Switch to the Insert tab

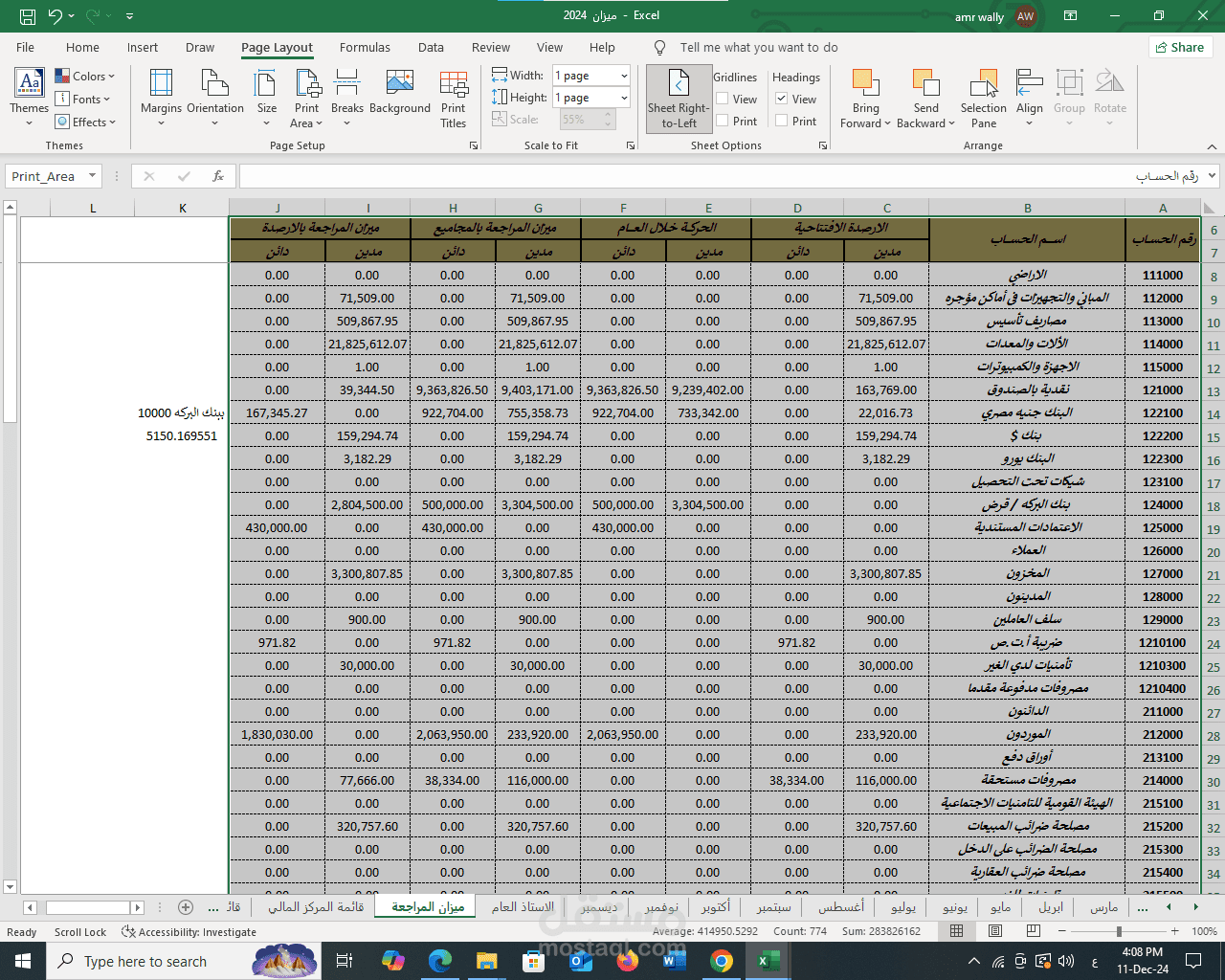143,47
